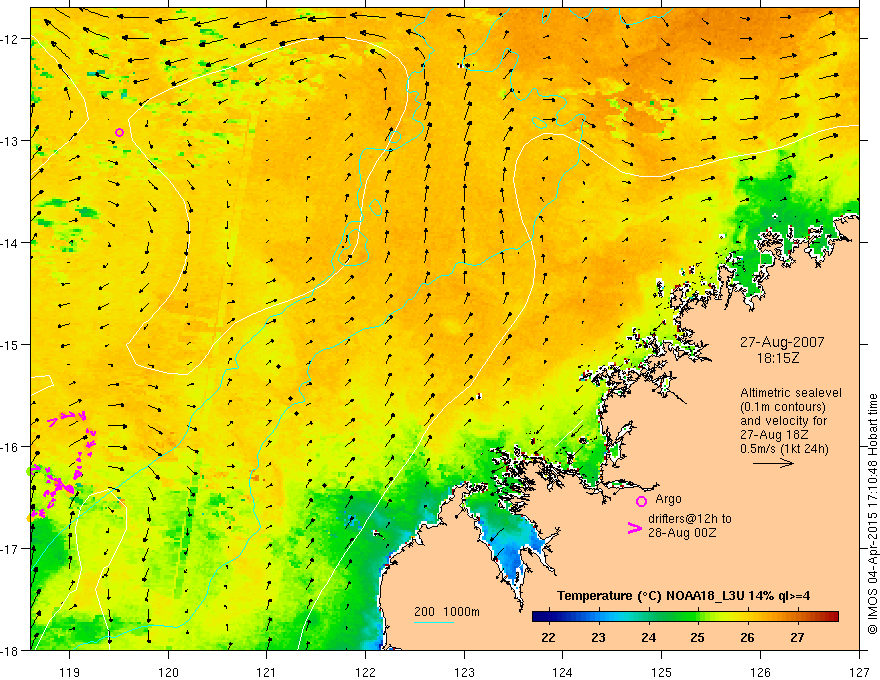Click the longitude axis label 124

point(563,672)
